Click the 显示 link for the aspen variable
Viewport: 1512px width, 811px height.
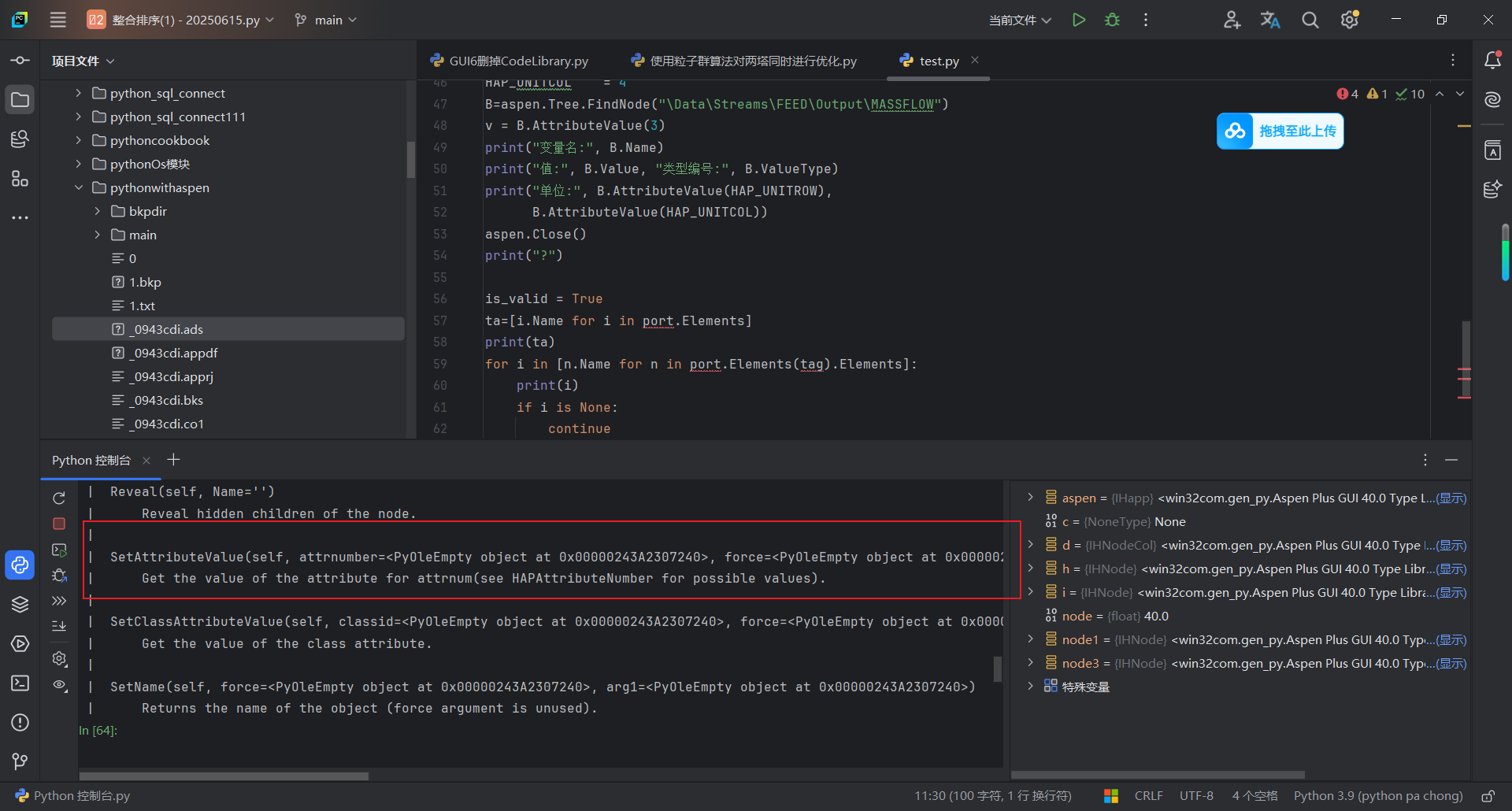point(1451,498)
